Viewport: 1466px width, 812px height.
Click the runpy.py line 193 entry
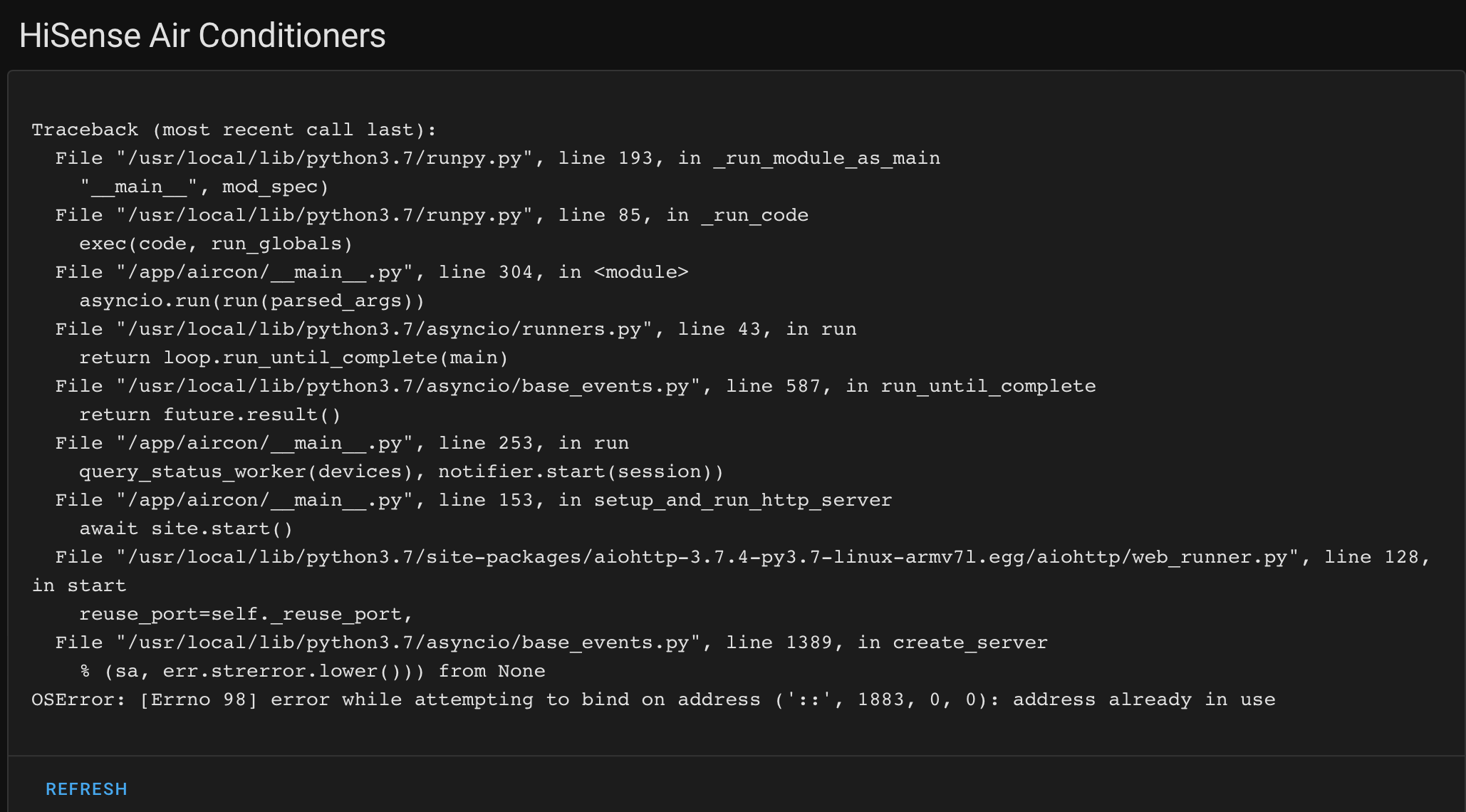click(x=497, y=158)
